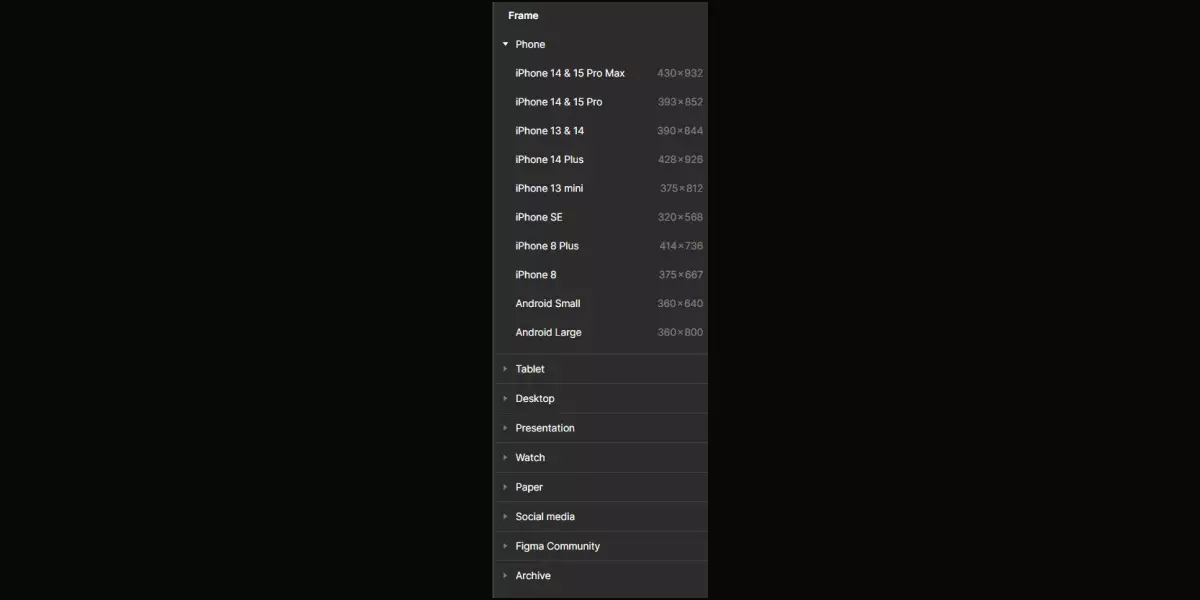Choose the iPhone 14 & 15 Pro frame

(x=600, y=102)
